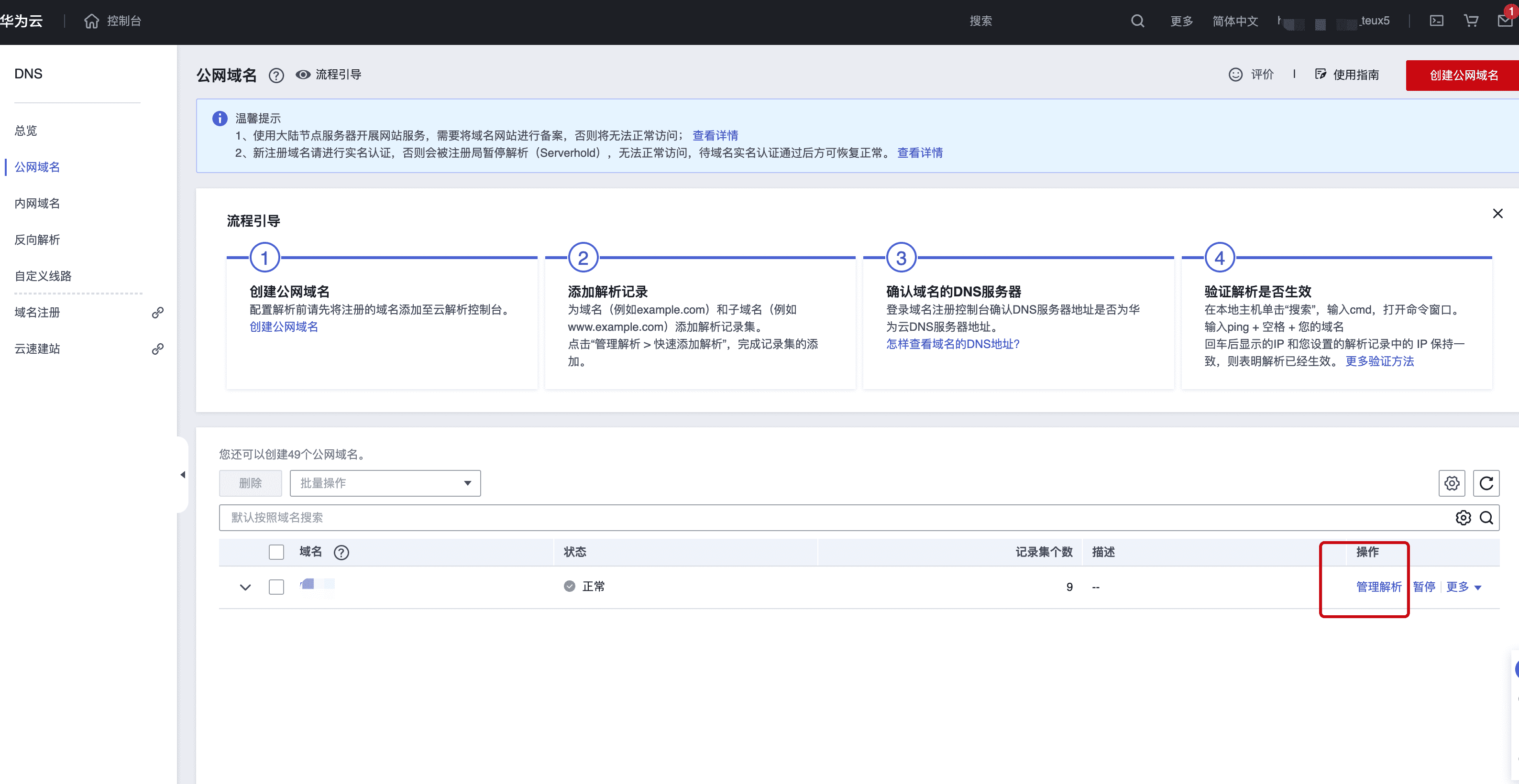Viewport: 1519px width, 784px height.
Task: Click the magnifier in domain search box
Action: (1486, 518)
